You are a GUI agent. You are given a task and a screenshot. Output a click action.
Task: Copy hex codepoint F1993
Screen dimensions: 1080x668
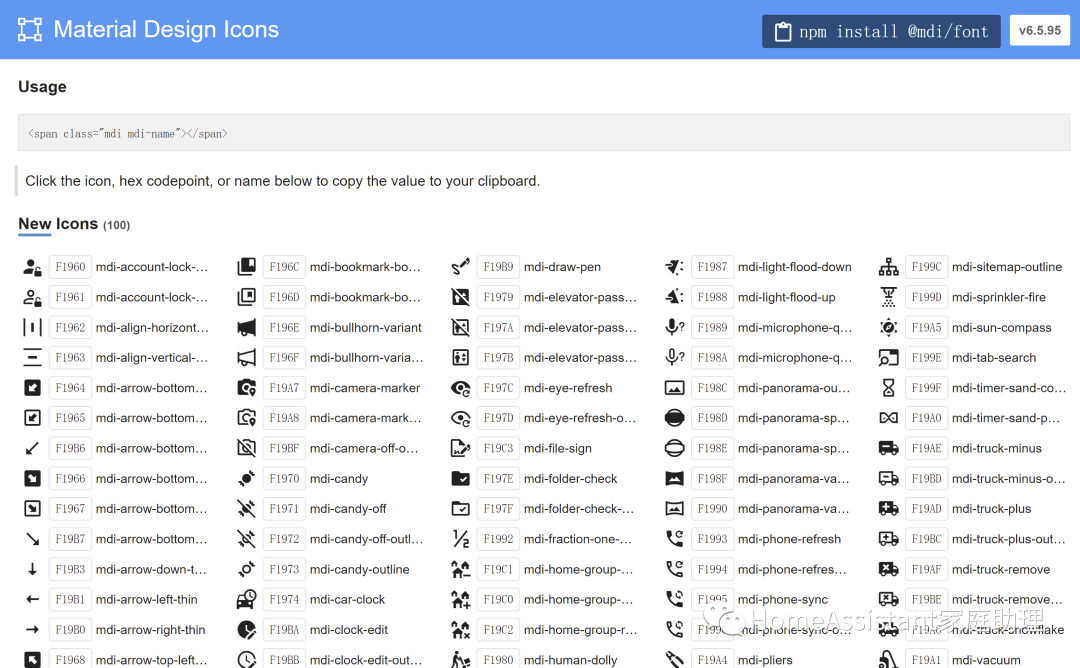coord(712,539)
